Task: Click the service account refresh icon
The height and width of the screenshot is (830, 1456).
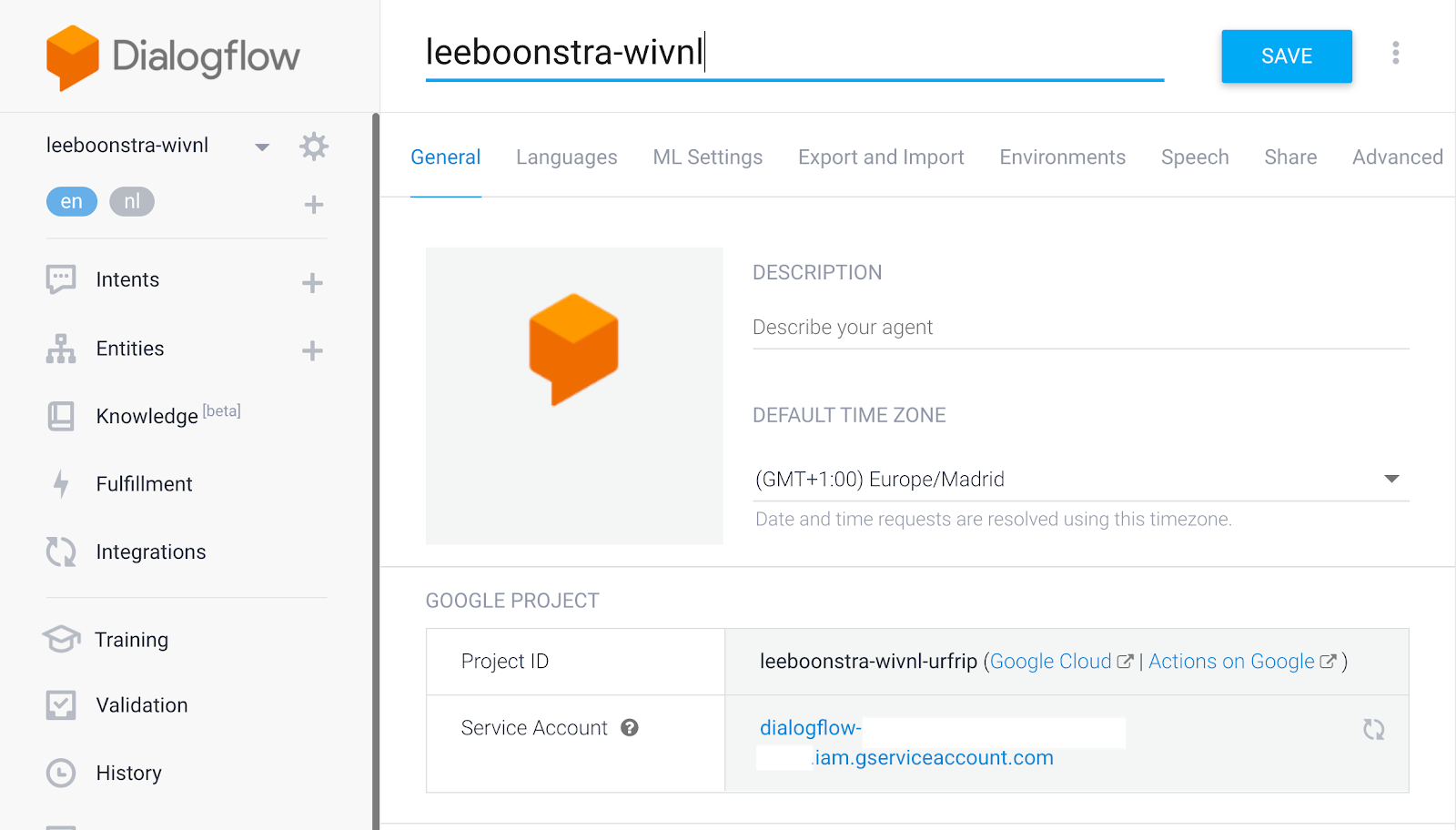Action: tap(1373, 729)
